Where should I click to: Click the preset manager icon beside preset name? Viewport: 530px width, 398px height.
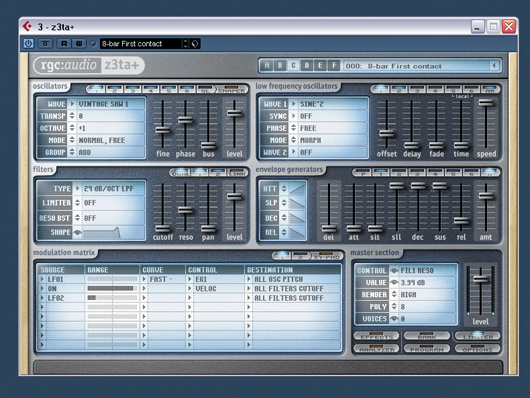[195, 44]
